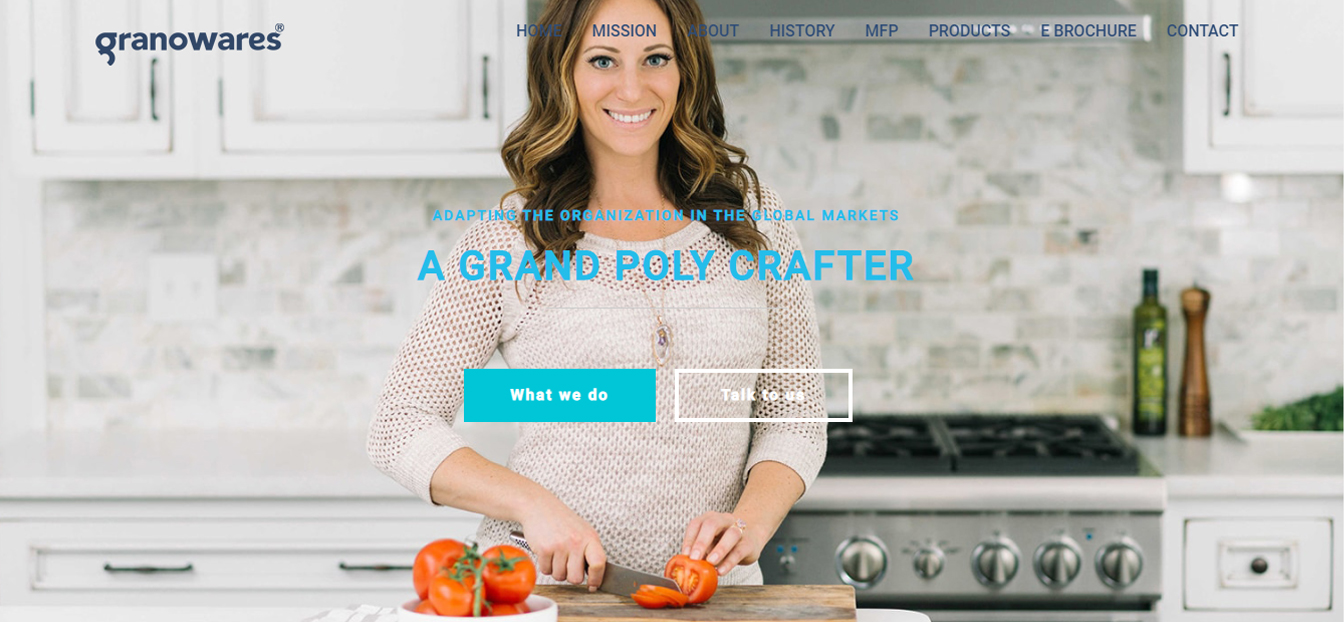Open the PRODUCTS menu item
Image resolution: width=1344 pixels, height=622 pixels.
coord(969,31)
